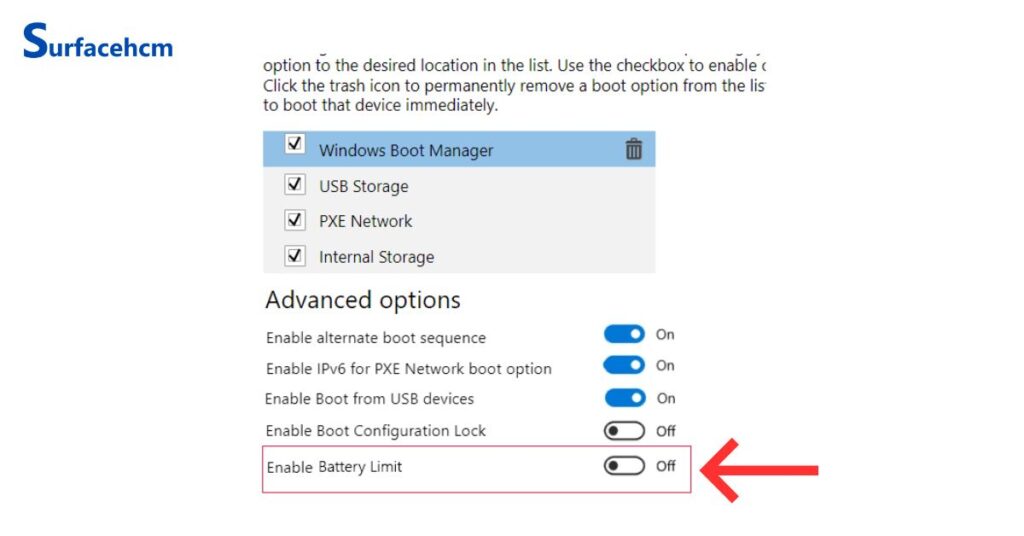Turn off the alternate boot sequence switch

coord(624,334)
